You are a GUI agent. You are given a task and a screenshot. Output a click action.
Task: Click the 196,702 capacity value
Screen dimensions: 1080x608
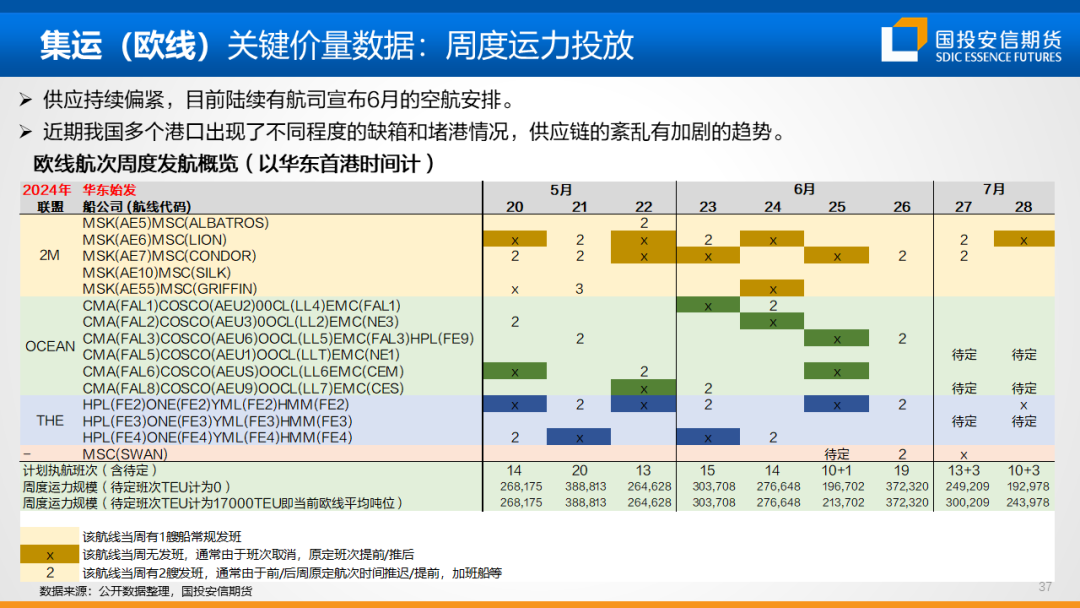[843, 487]
